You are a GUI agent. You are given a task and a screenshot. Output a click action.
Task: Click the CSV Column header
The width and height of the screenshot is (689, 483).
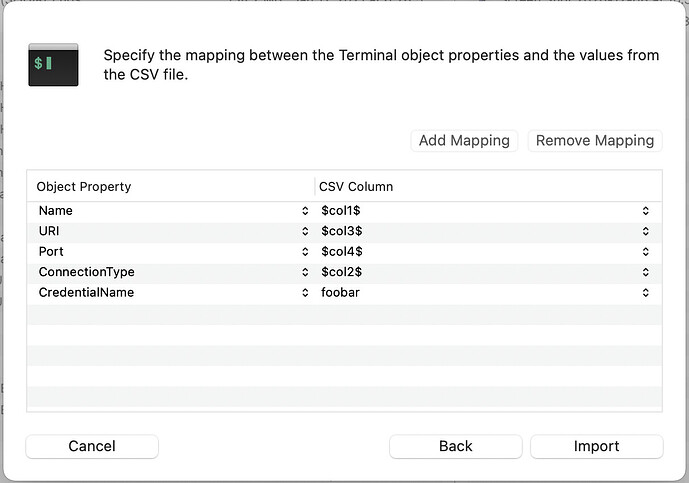488,187
